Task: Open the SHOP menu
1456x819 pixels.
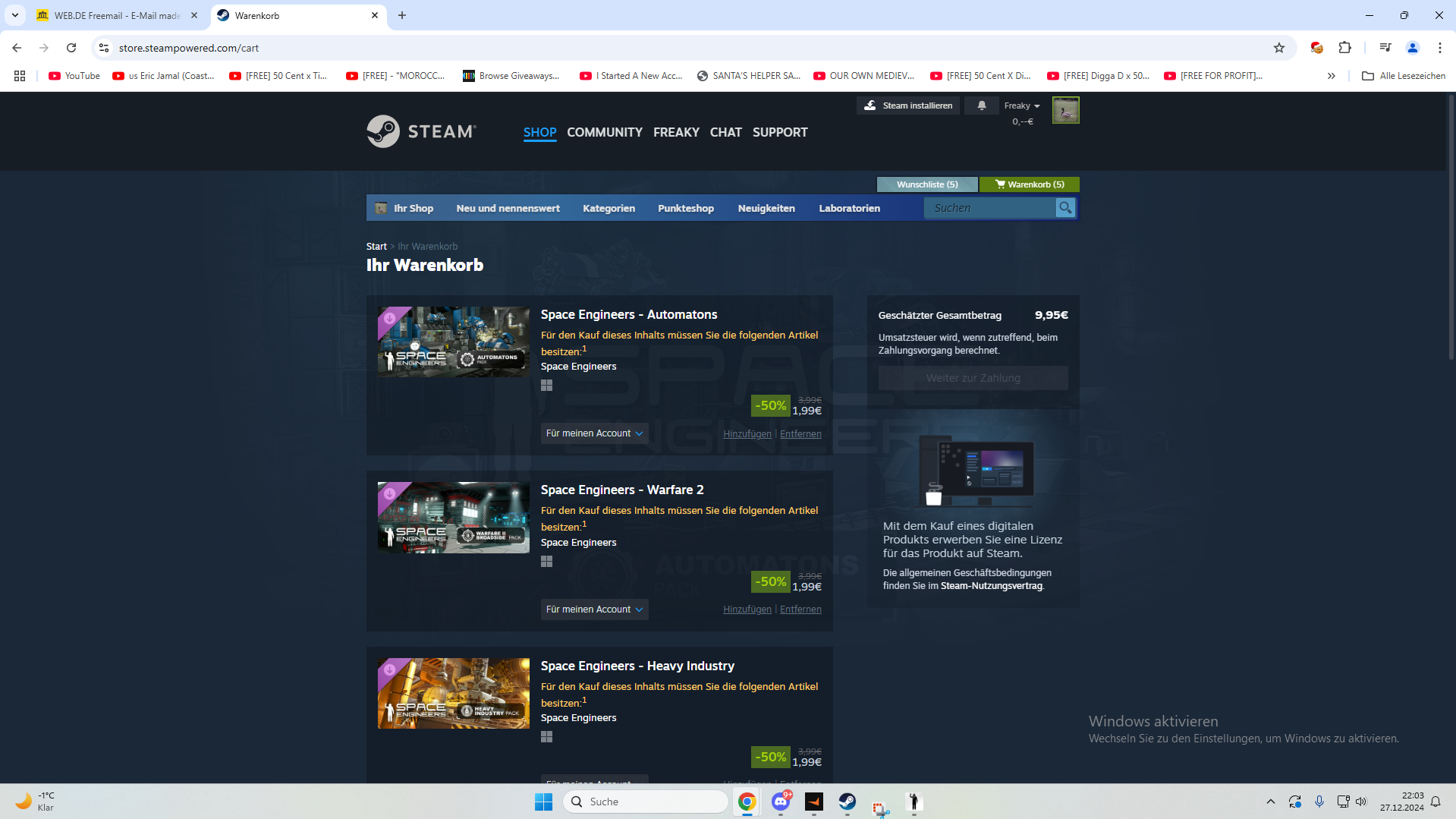Action: [x=539, y=132]
